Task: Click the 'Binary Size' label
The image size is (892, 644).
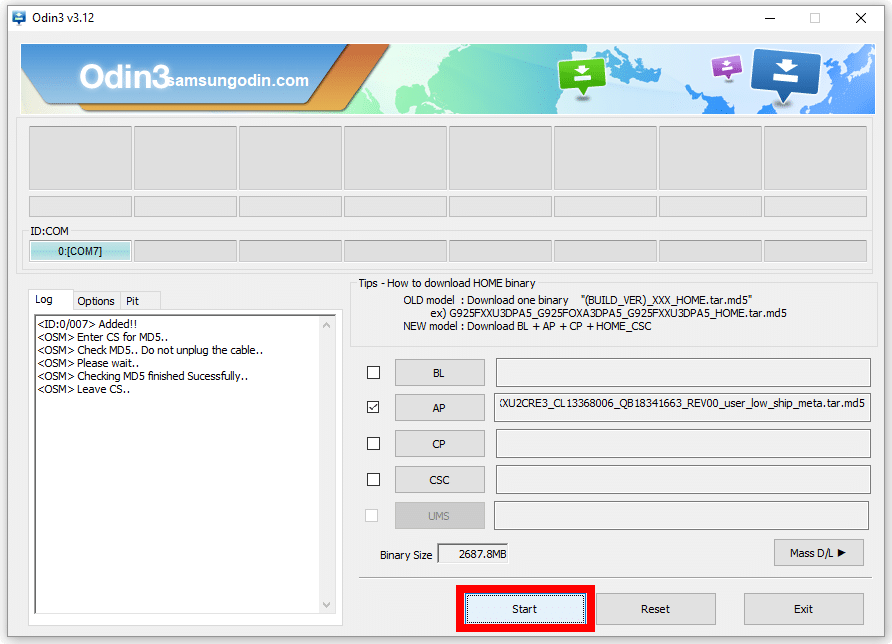Action: (x=406, y=555)
